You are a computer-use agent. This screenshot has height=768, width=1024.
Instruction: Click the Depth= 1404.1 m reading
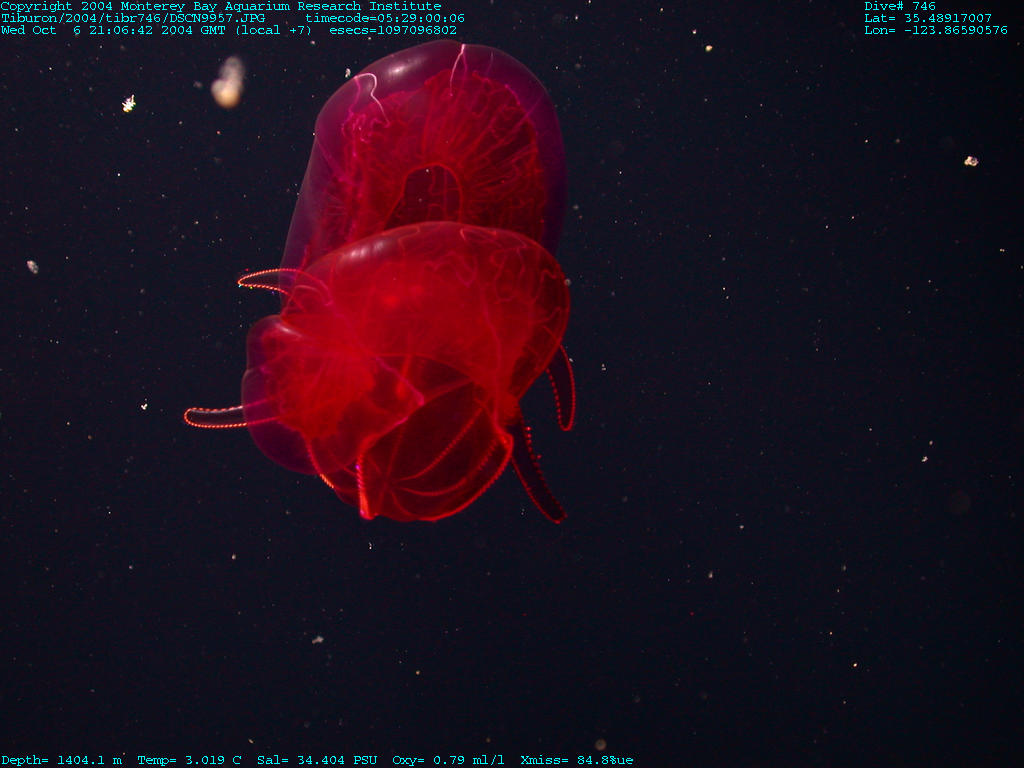[x=62, y=760]
